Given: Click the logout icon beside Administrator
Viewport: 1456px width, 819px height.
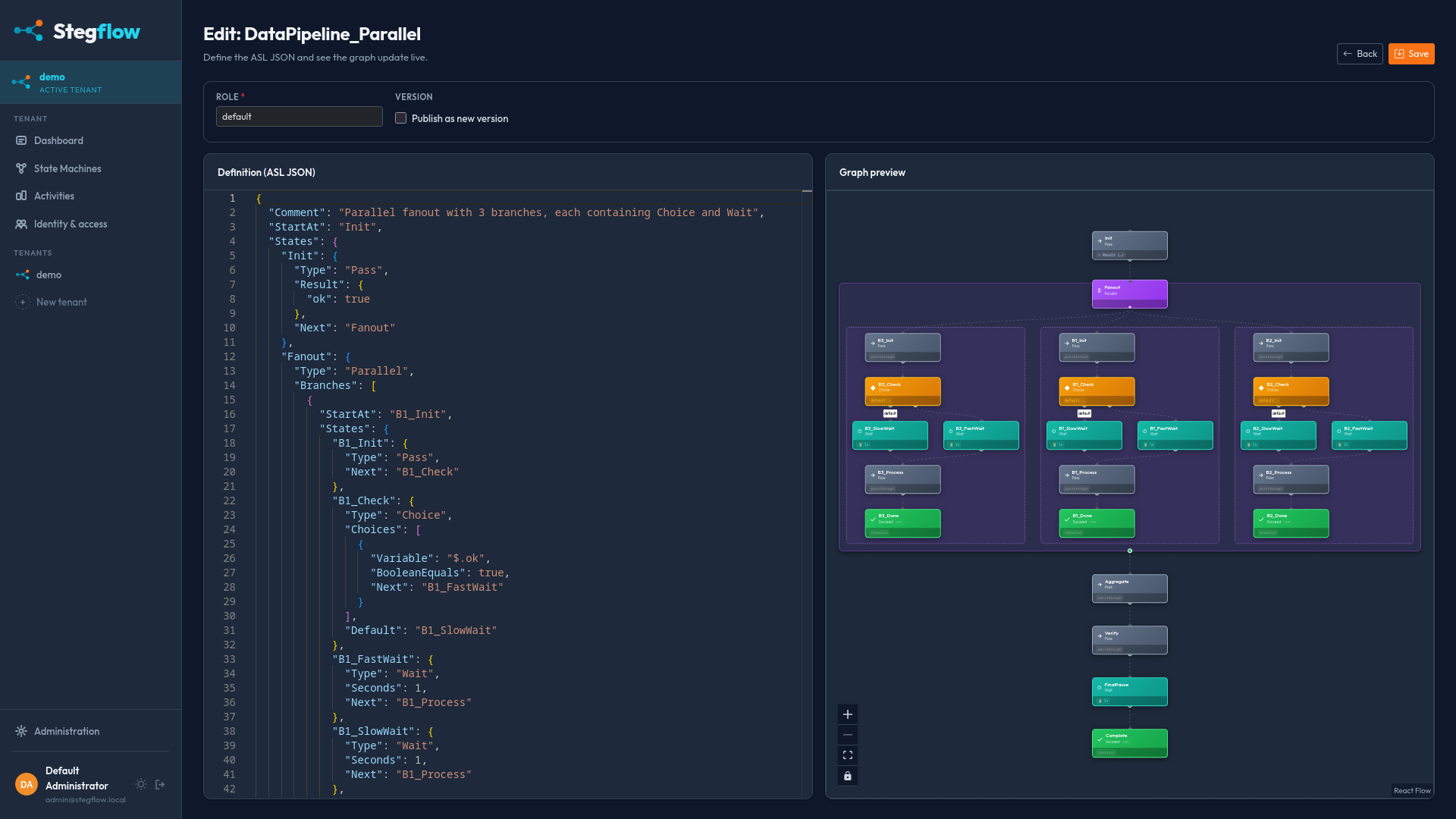Looking at the screenshot, I should click(160, 784).
